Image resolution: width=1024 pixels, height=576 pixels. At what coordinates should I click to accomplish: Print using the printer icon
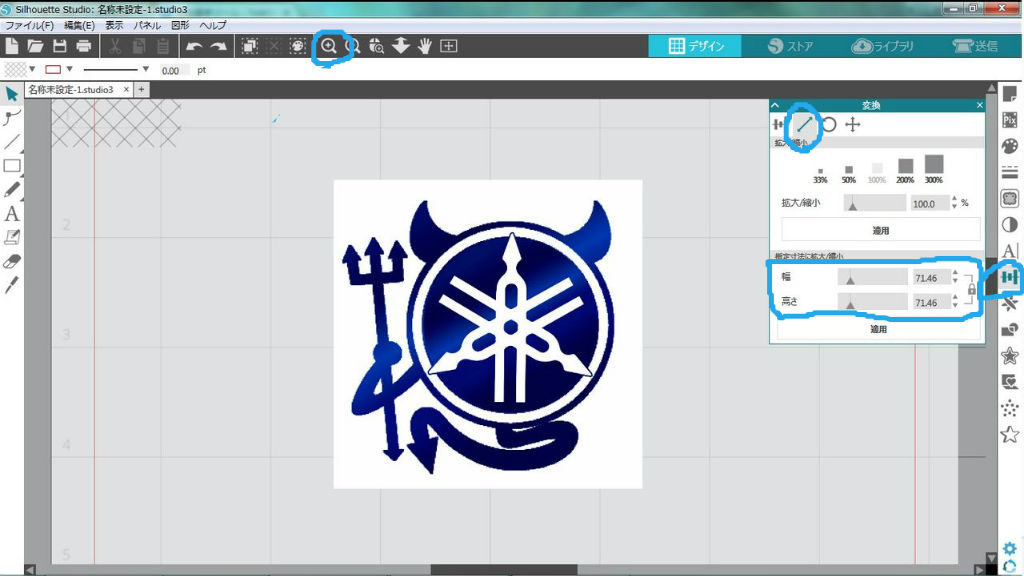[x=84, y=46]
